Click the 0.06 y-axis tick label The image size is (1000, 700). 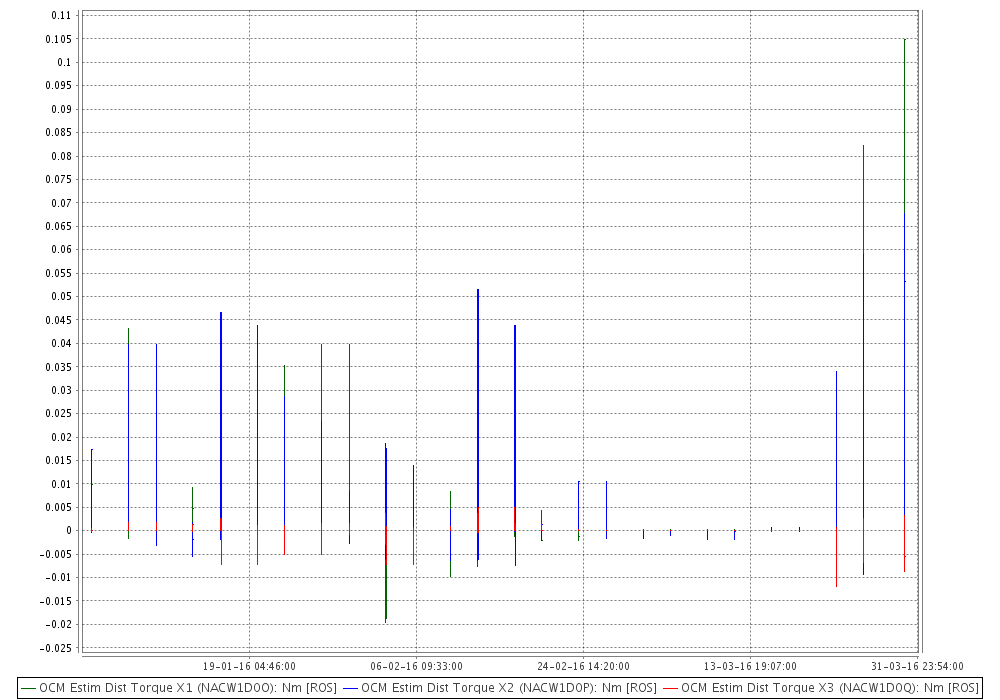click(x=61, y=249)
